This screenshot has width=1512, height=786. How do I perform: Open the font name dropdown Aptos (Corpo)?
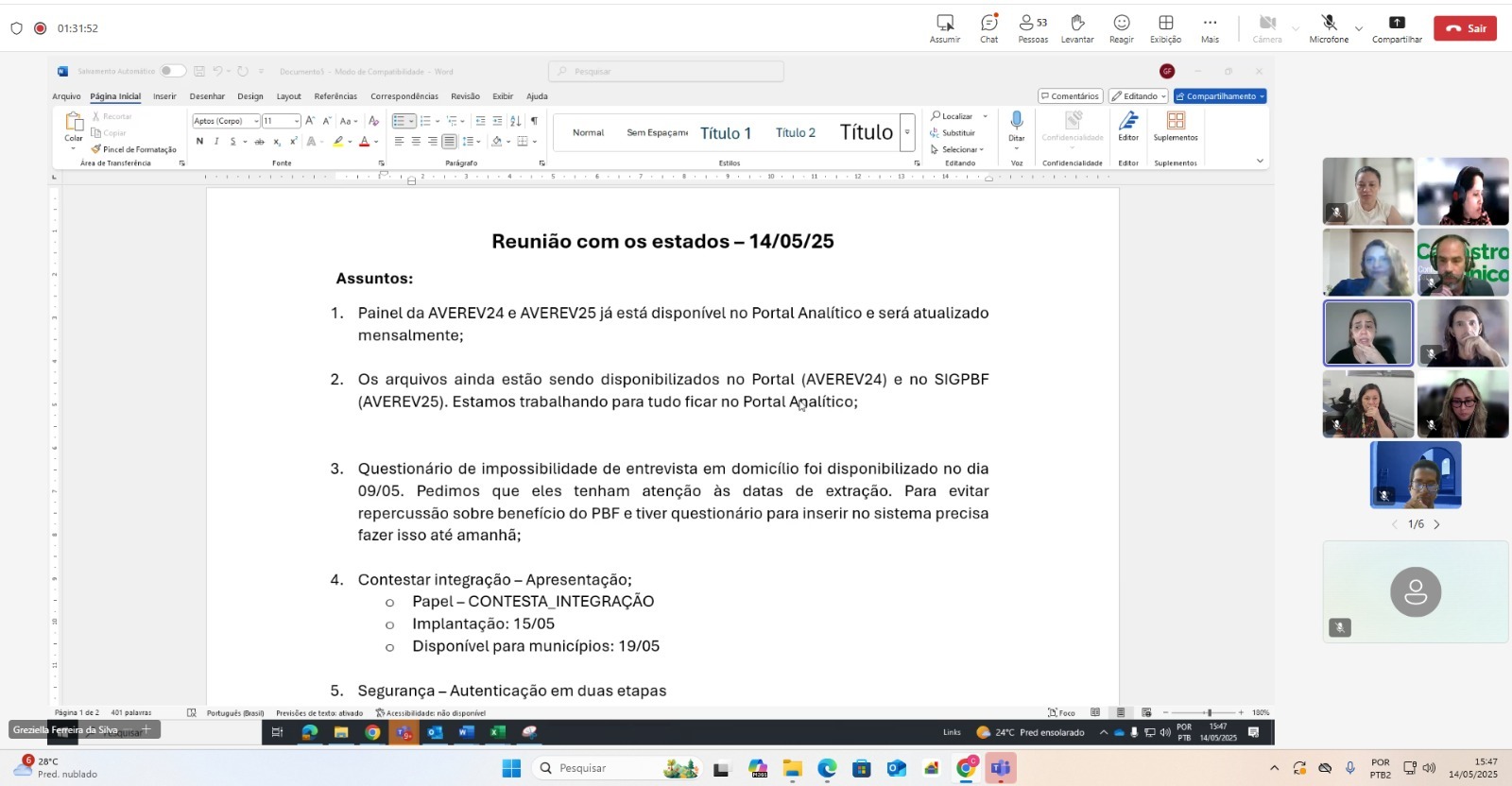point(227,121)
